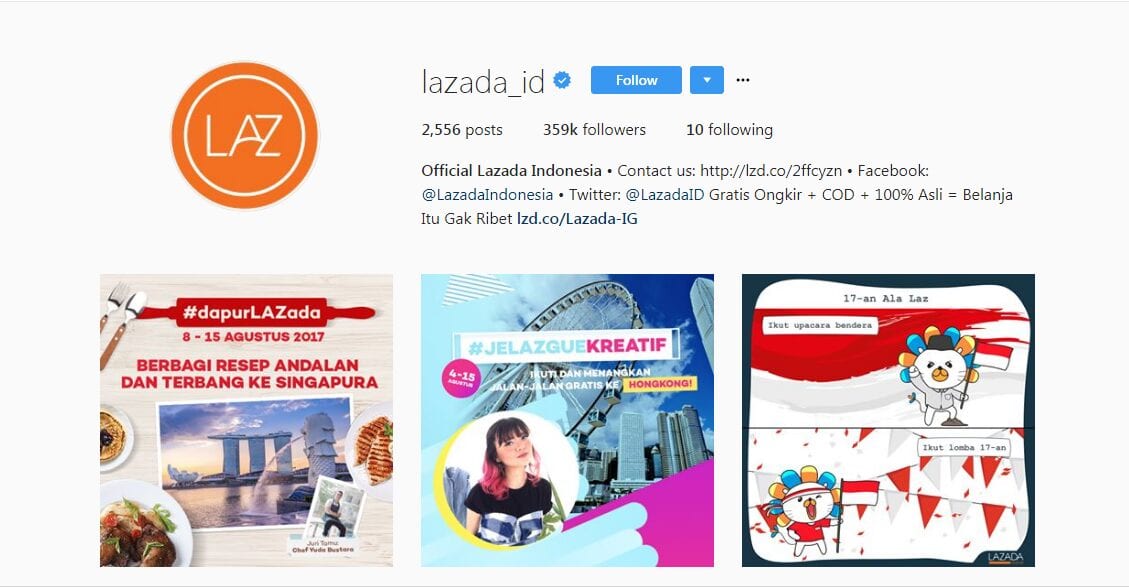The height and width of the screenshot is (587, 1129).
Task: Open the #JELAZGUEKREATIF Hongkong post
Action: click(x=567, y=420)
